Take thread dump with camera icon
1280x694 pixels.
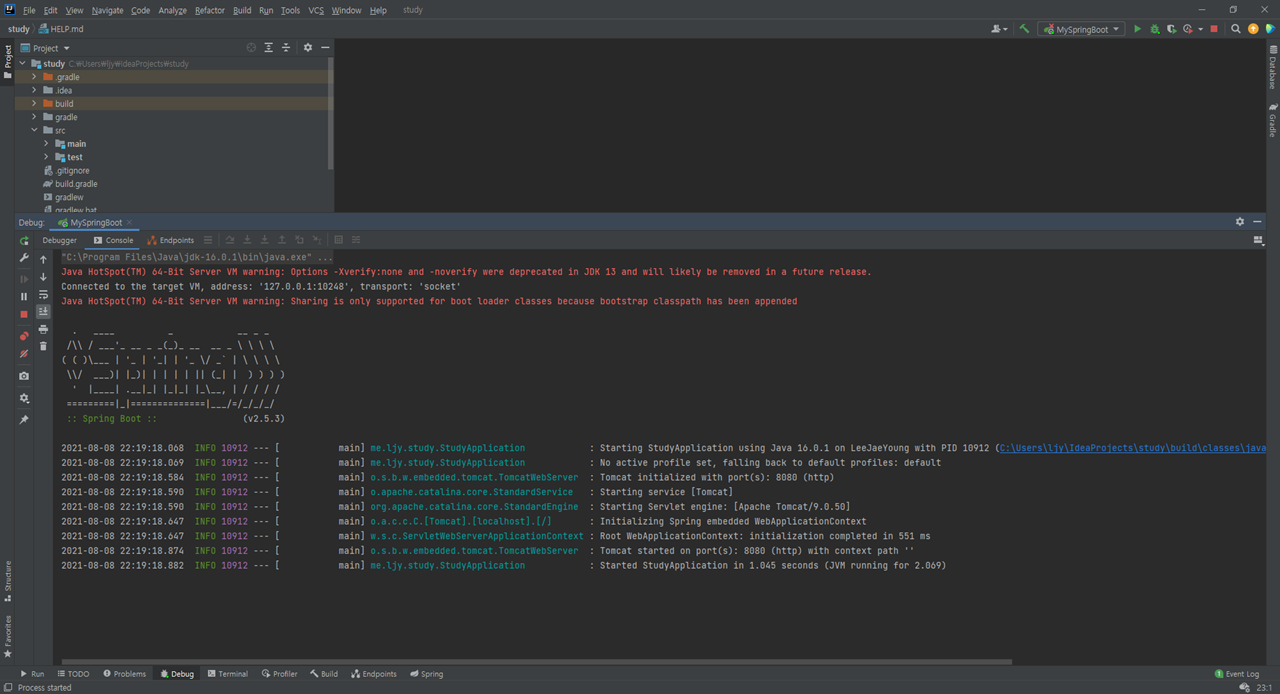(x=24, y=376)
